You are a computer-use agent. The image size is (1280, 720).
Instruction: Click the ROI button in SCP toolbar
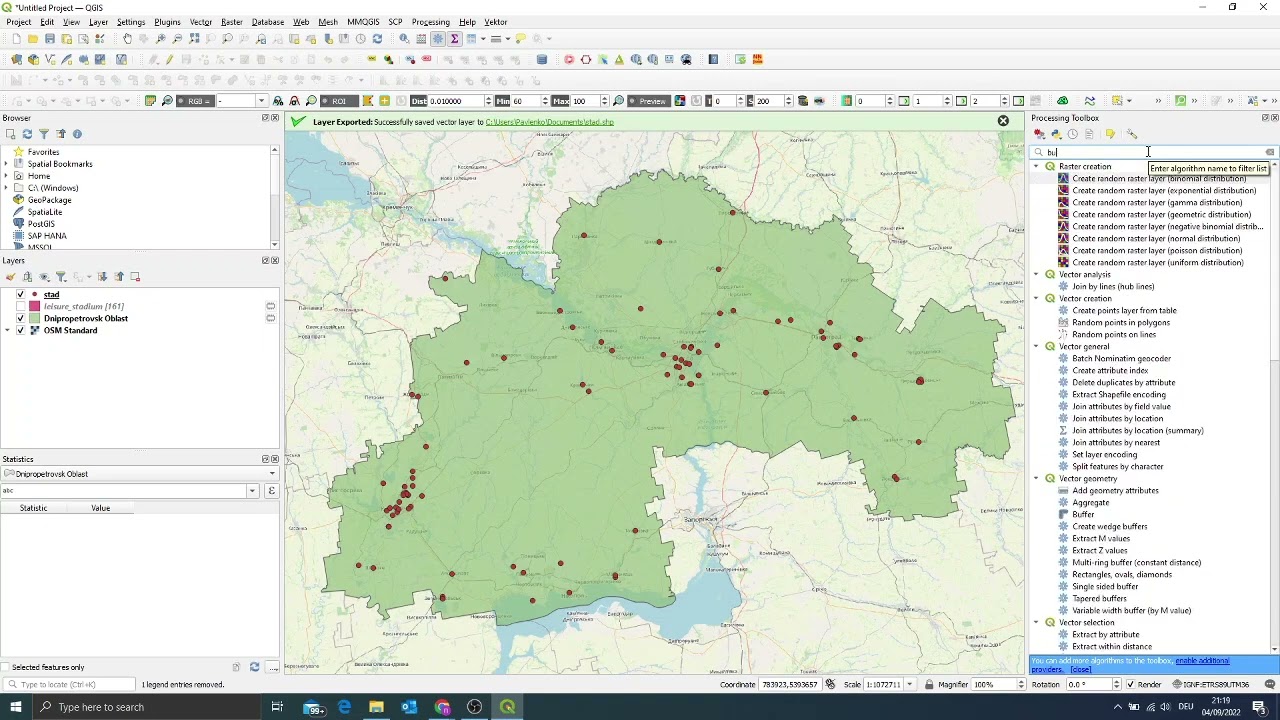[x=339, y=101]
